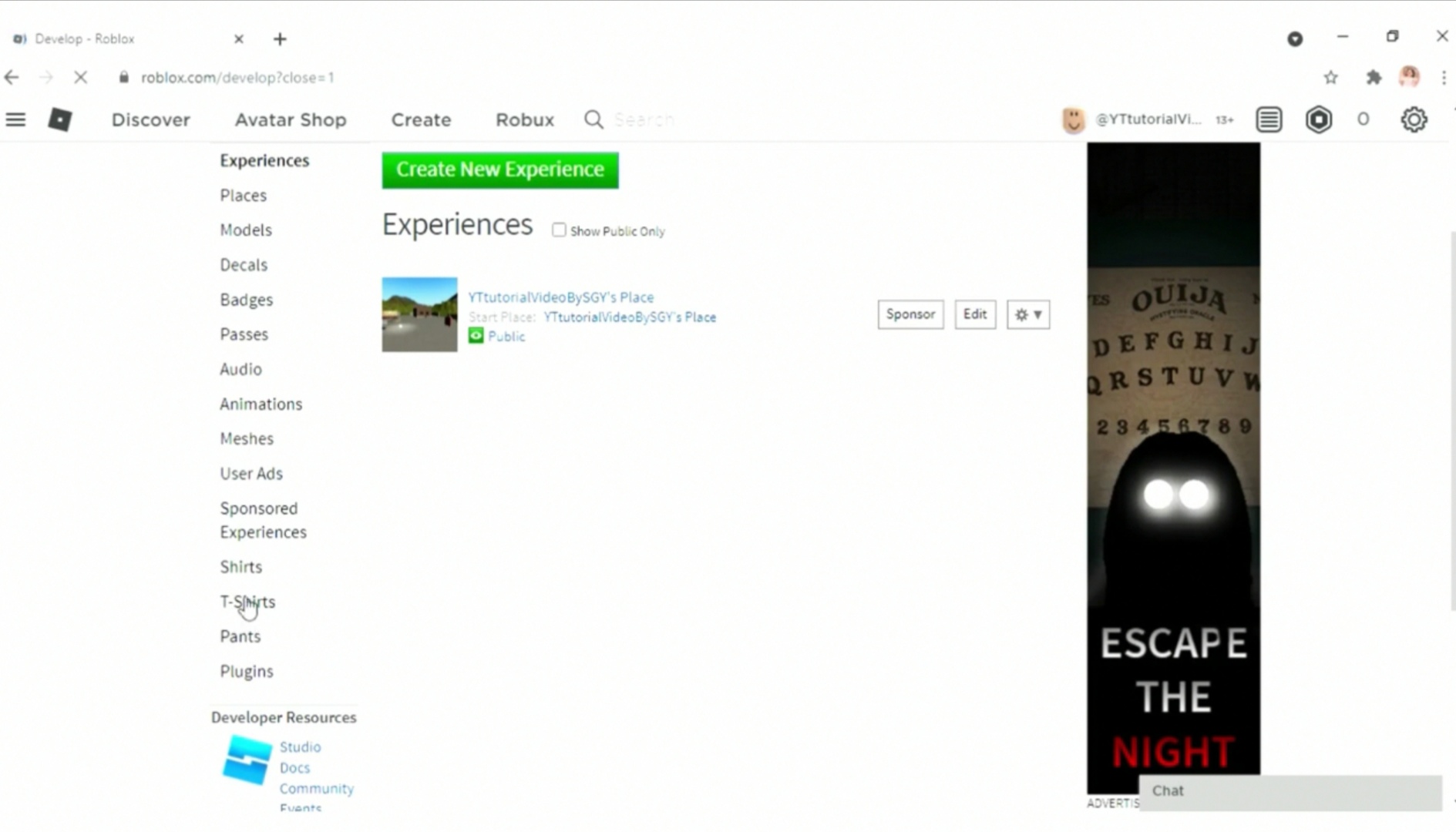Open browser extensions puzzle icon
This screenshot has height=832, width=1456.
[1374, 77]
